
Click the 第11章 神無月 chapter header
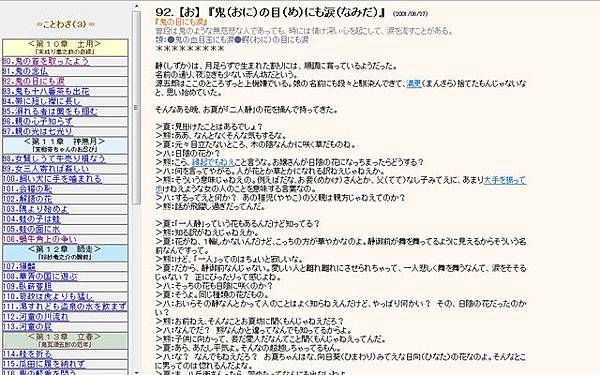coord(65,145)
